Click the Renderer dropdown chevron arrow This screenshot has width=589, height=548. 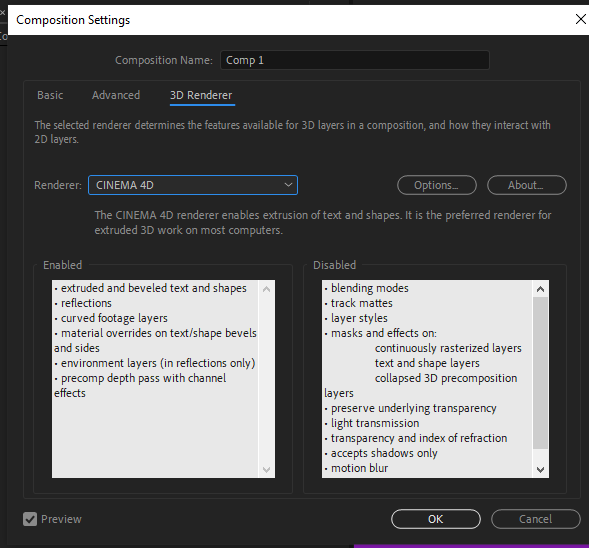click(288, 185)
